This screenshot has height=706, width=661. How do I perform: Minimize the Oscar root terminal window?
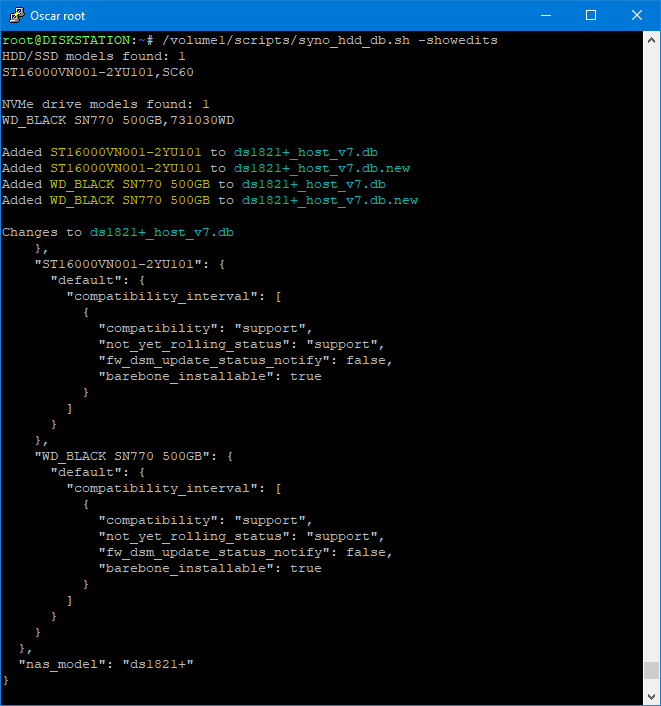coord(545,15)
